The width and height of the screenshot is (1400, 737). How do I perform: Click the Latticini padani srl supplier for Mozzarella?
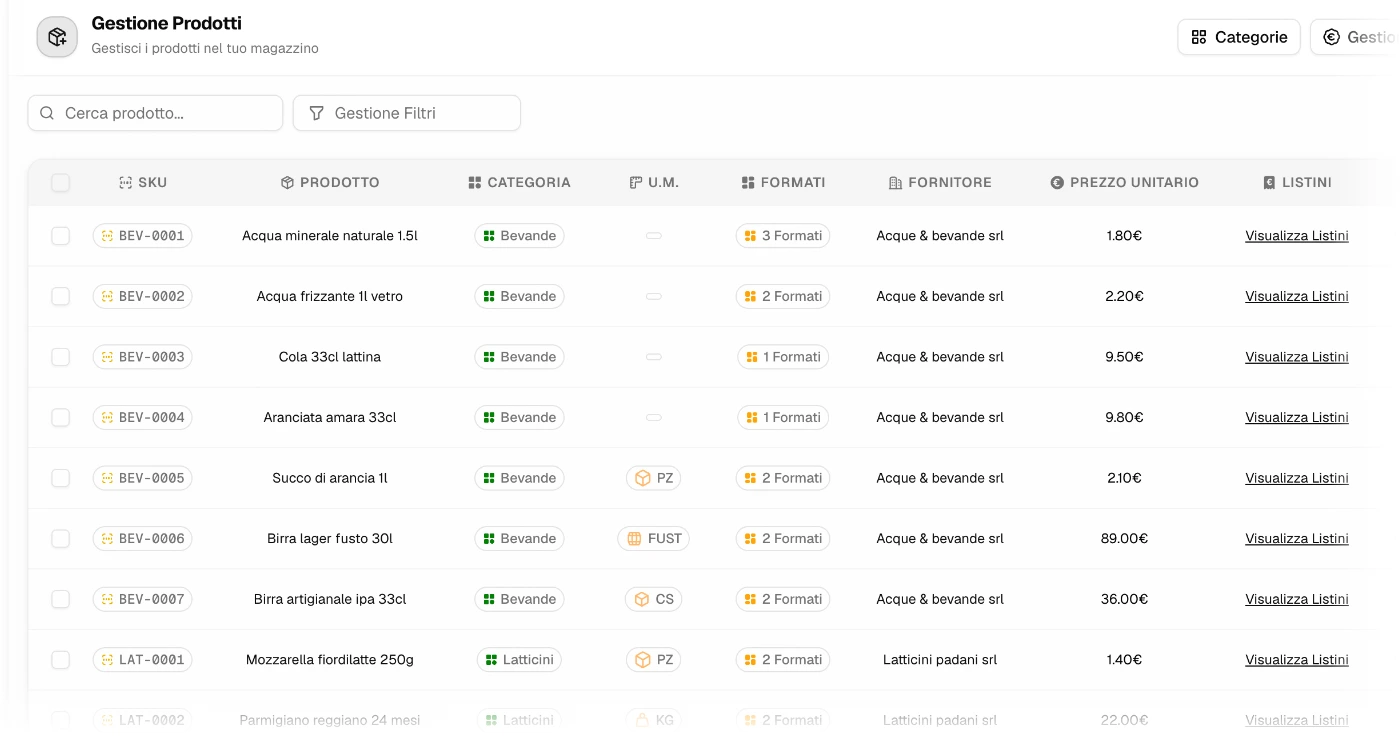[940, 660]
